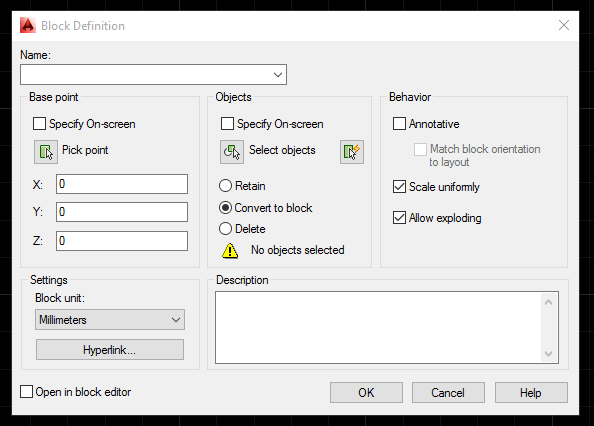Open the Name dropdown list arrow
This screenshot has width=594, height=426.
[x=278, y=75]
